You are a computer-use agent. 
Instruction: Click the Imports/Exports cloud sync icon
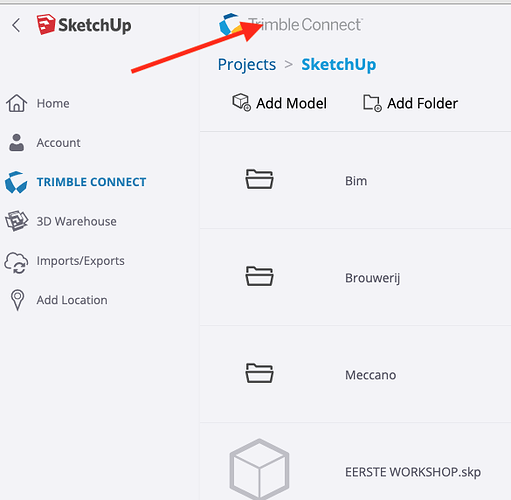16,262
